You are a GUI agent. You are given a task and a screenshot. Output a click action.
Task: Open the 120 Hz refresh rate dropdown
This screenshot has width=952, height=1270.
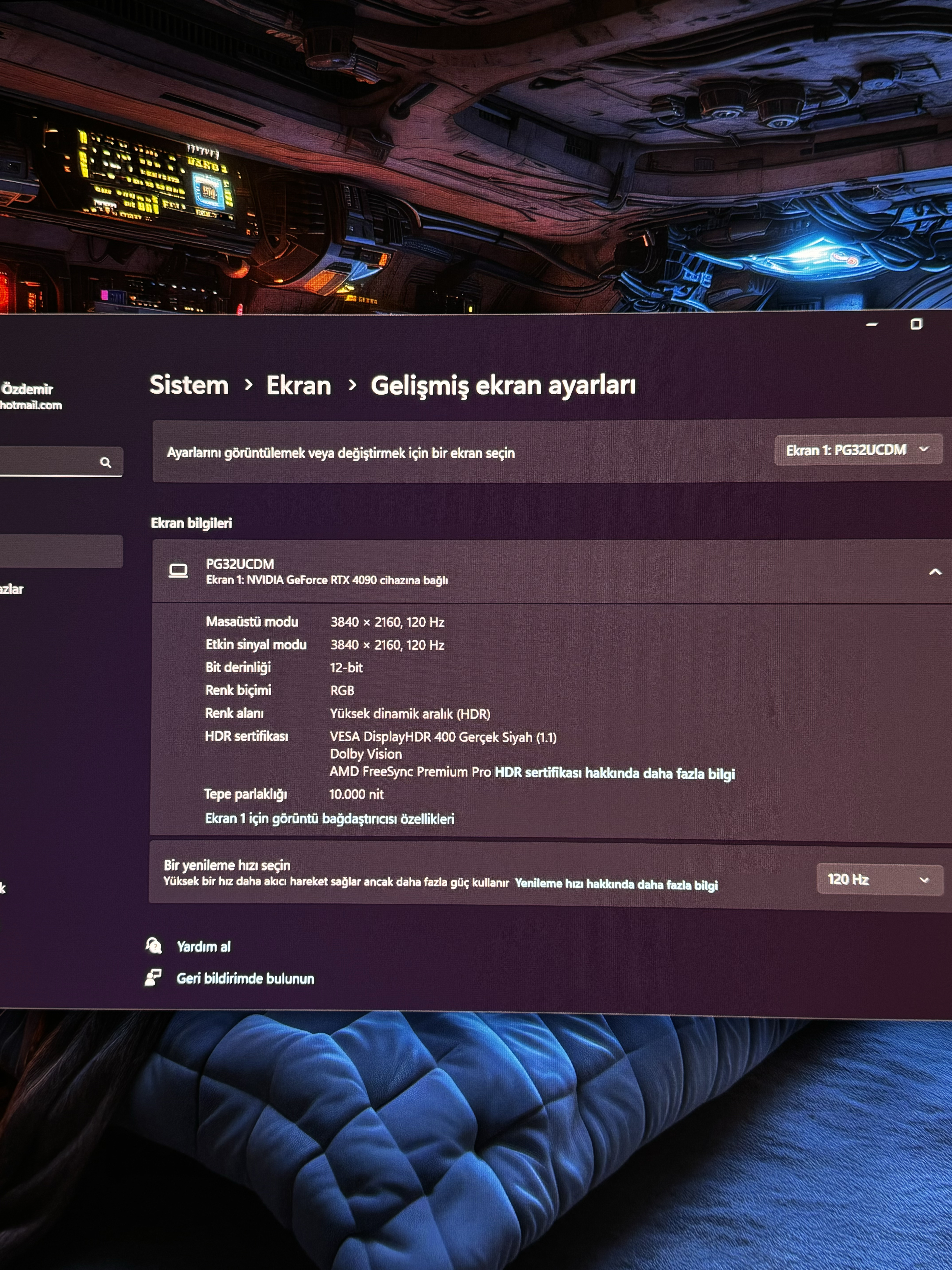pyautogui.click(x=880, y=880)
